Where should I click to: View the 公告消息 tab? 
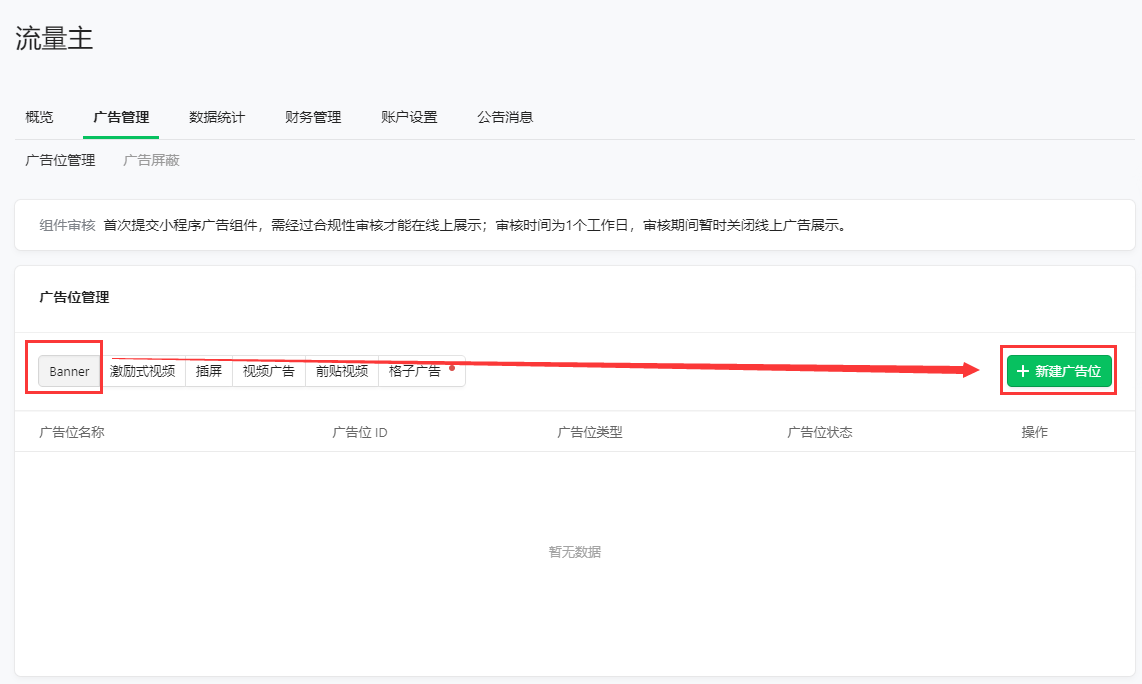[505, 117]
